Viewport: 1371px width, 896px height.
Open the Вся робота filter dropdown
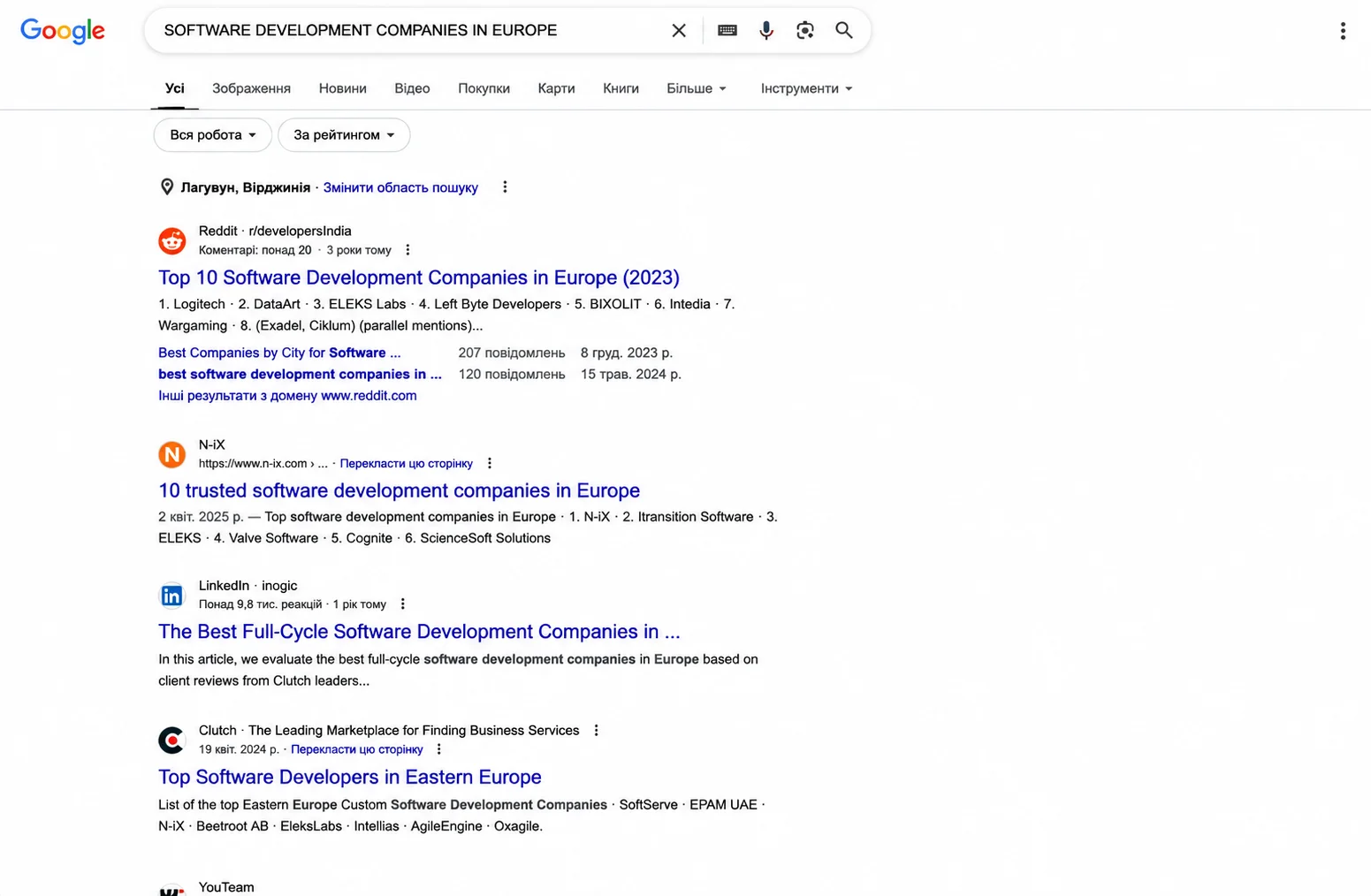213,135
